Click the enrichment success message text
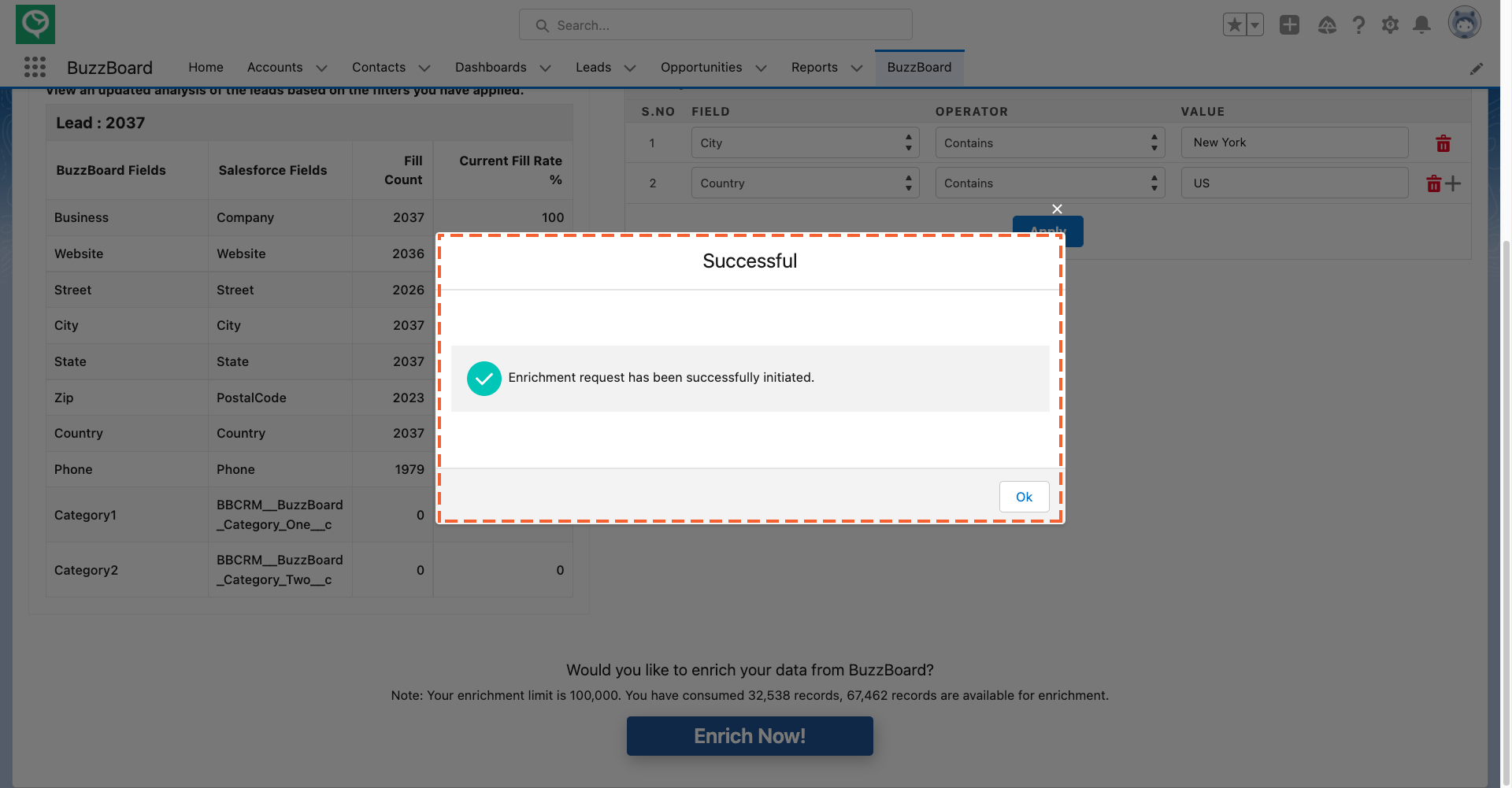Image resolution: width=1512 pixels, height=788 pixels. click(661, 378)
